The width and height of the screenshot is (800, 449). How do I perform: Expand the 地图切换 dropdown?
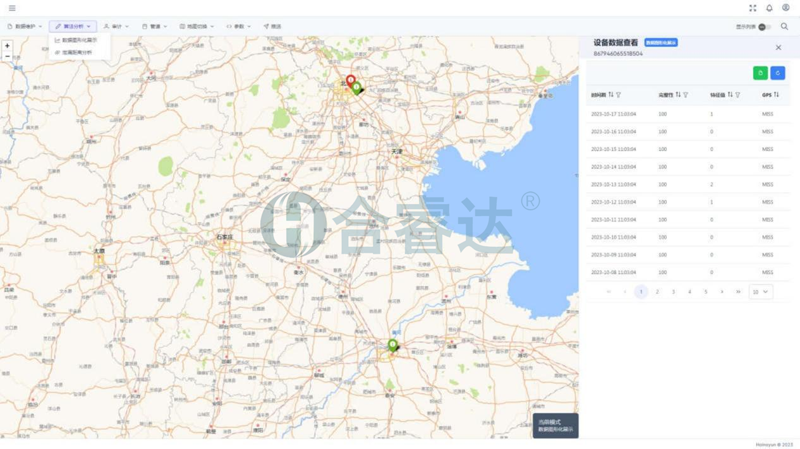197,27
